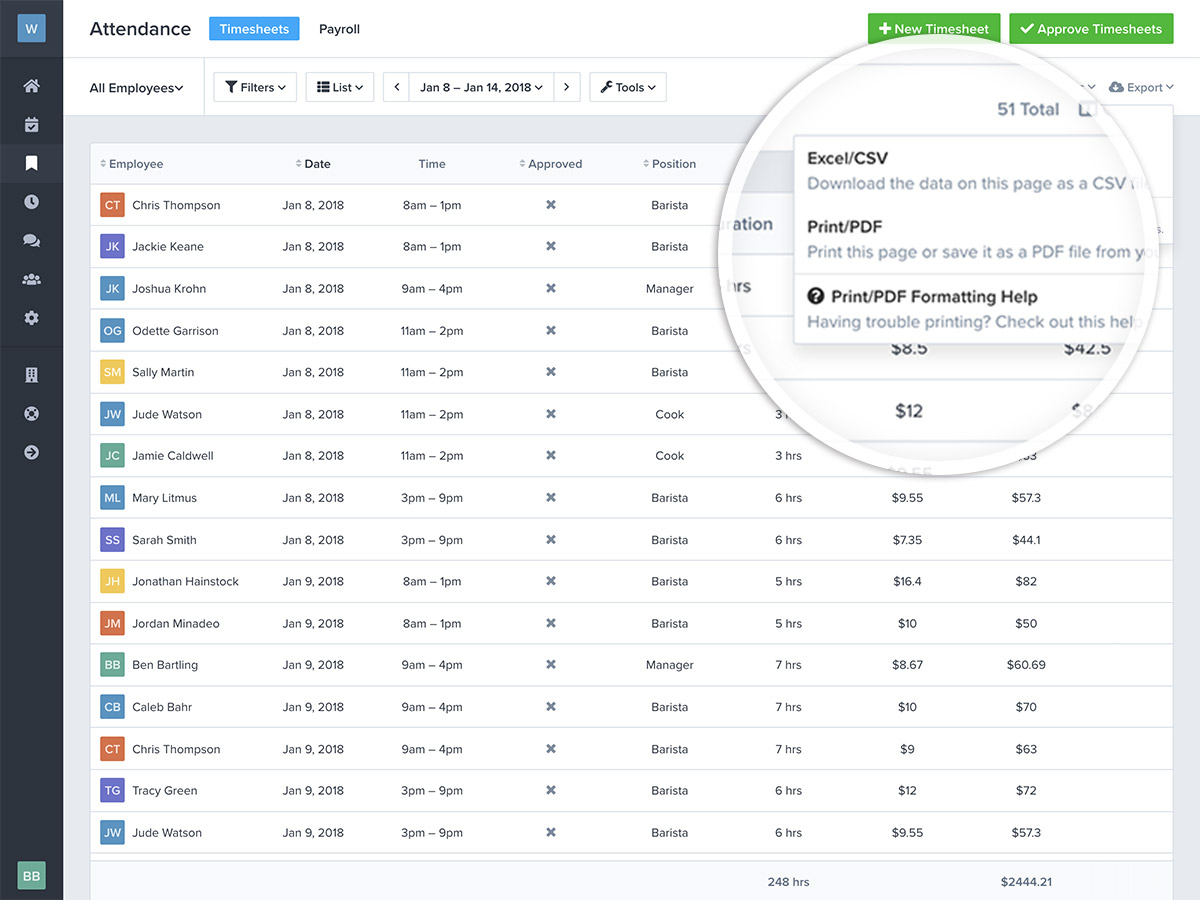The image size is (1200, 900).
Task: Open the calendar check scheduling sidebar icon
Action: [31, 125]
